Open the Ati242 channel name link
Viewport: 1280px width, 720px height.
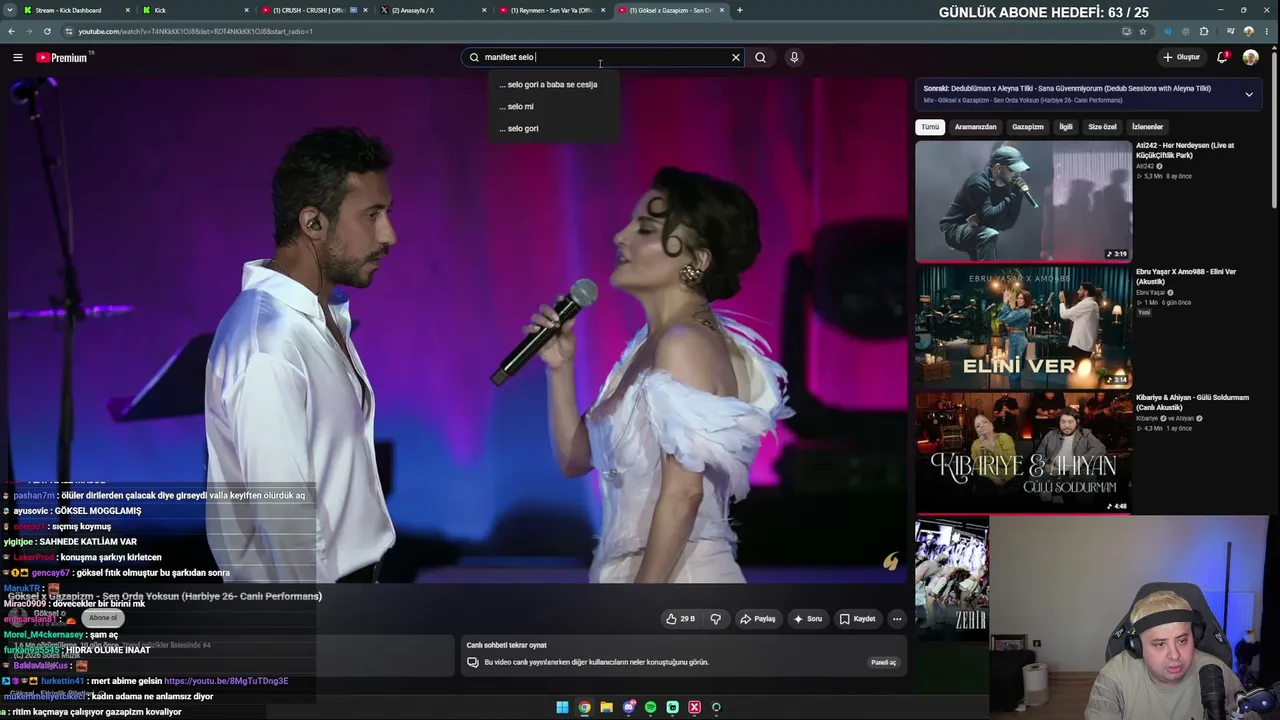1145,166
